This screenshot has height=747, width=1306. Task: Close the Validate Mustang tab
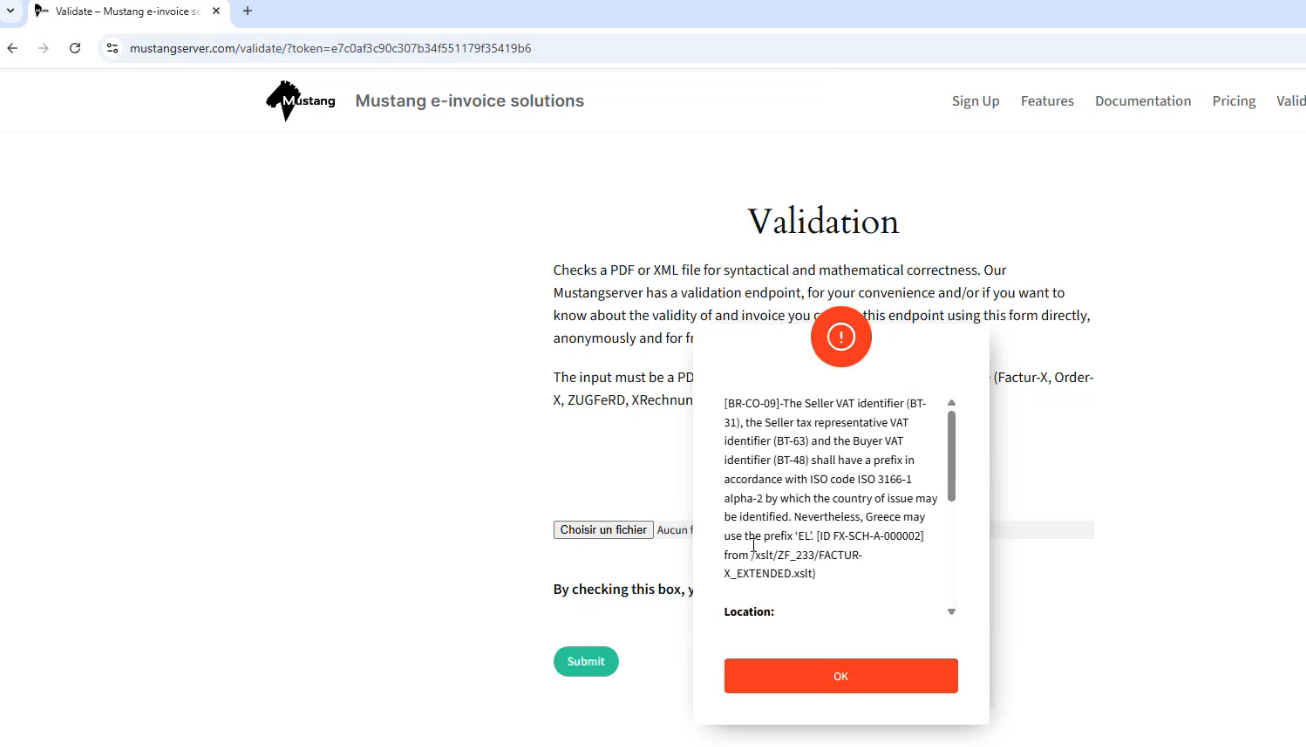click(216, 11)
